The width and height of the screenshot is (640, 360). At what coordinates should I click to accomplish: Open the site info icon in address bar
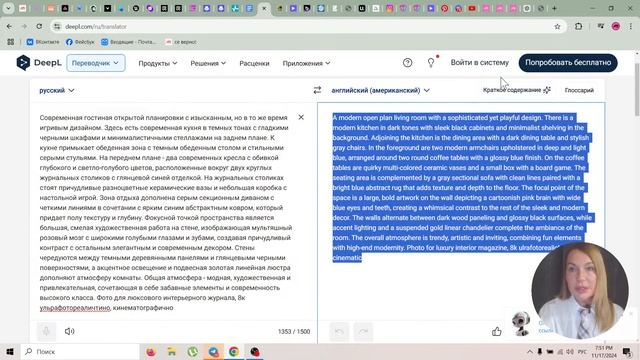57,27
